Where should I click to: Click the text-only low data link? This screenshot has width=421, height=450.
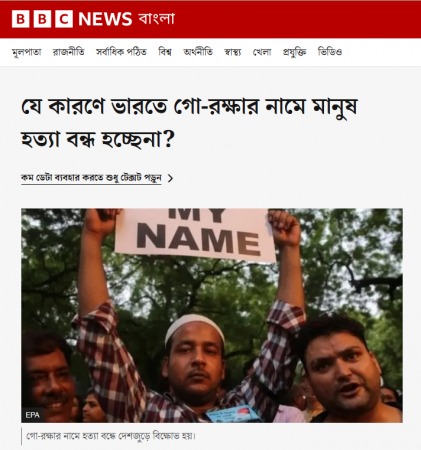[91, 178]
